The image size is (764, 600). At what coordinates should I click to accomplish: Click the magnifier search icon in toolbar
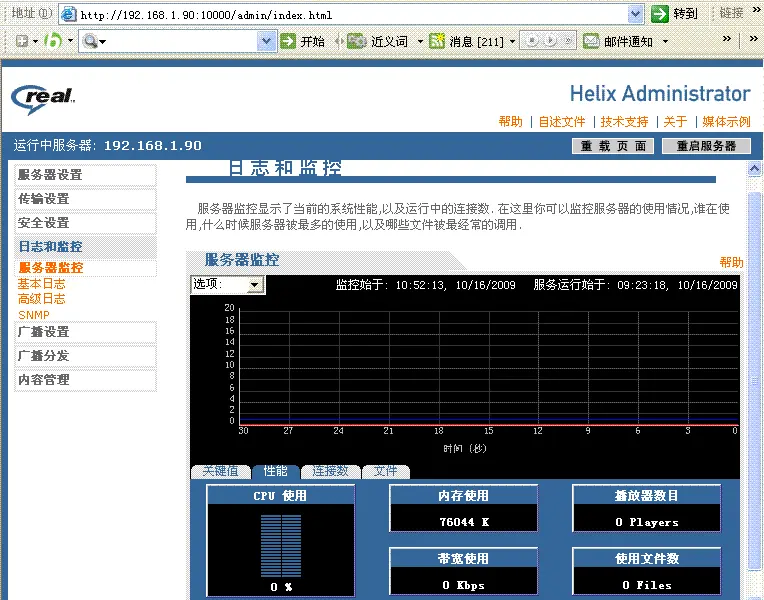click(90, 41)
